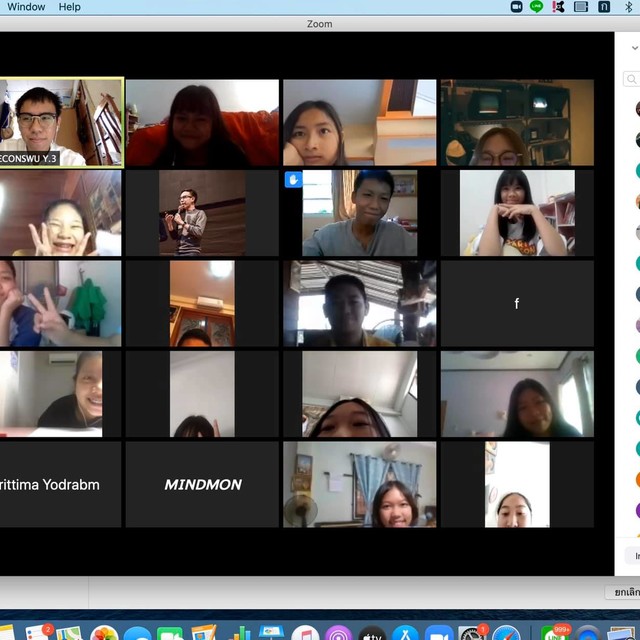Open Safari from the Dock
This screenshot has height=640, width=640.
[506, 633]
